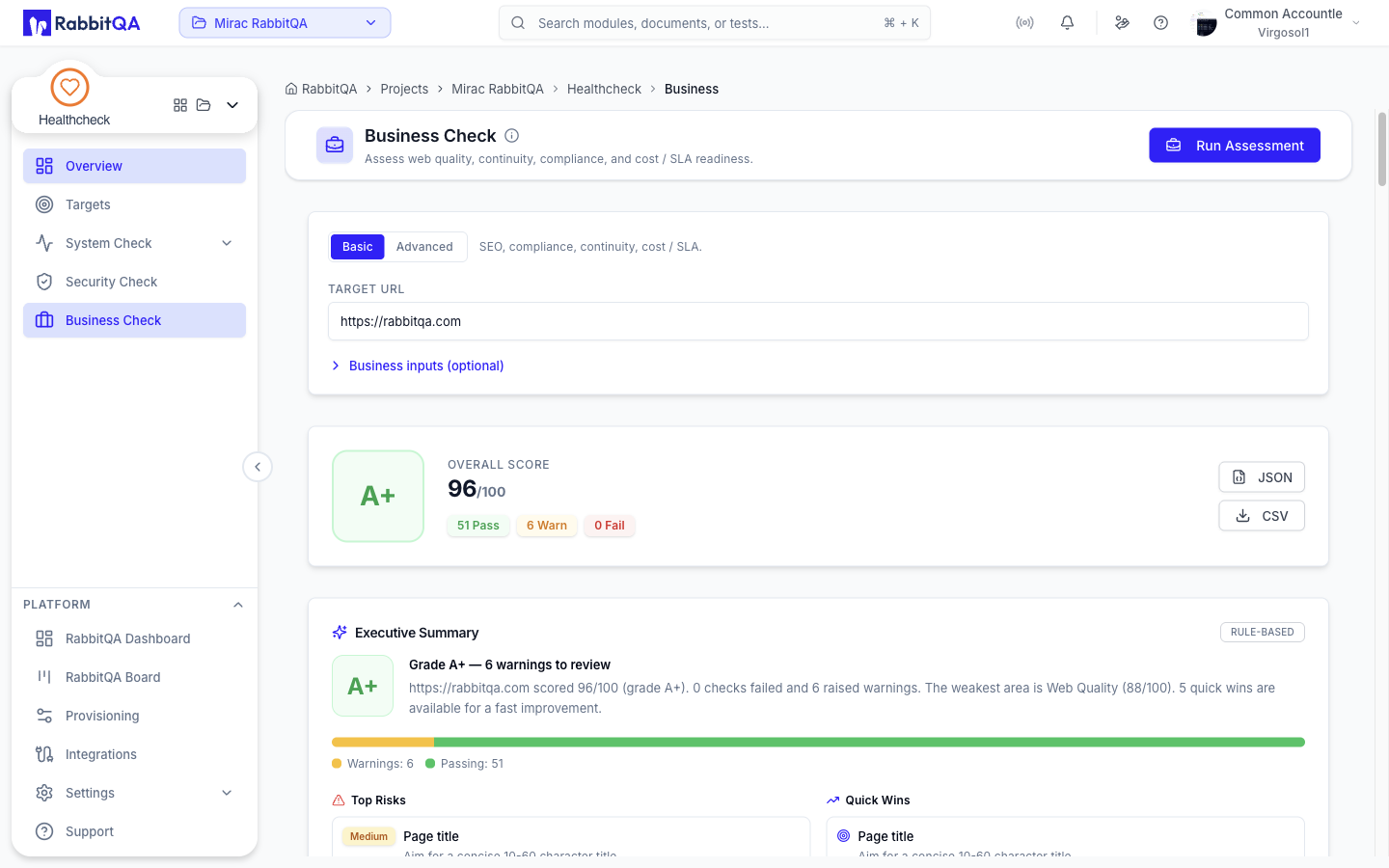Open the Overview sidebar item
This screenshot has height=868, width=1389.
[134, 166]
